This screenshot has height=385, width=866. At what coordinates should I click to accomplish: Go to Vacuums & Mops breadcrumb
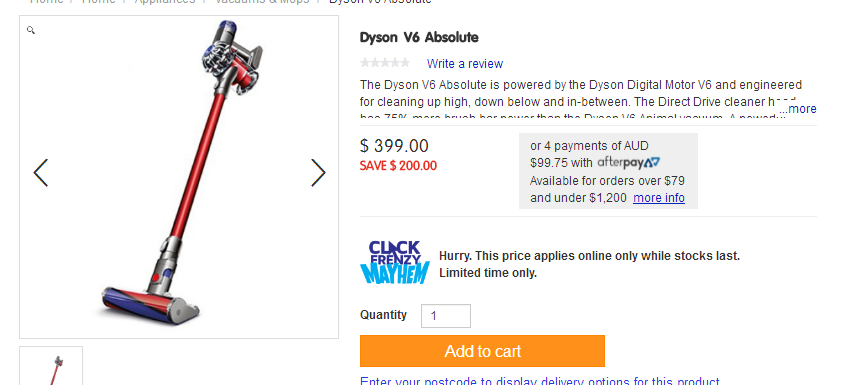point(262,2)
